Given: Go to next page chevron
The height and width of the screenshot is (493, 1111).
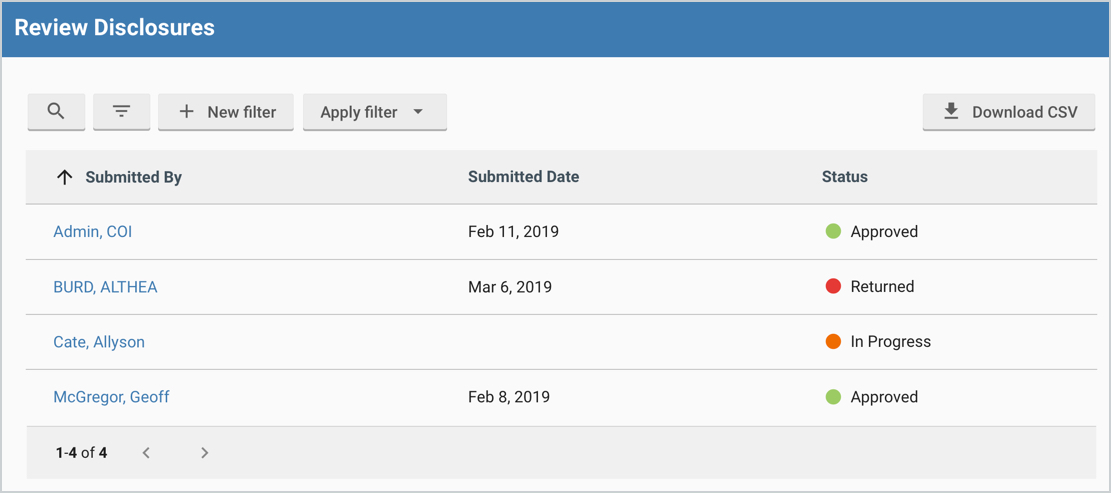Looking at the screenshot, I should tap(205, 452).
